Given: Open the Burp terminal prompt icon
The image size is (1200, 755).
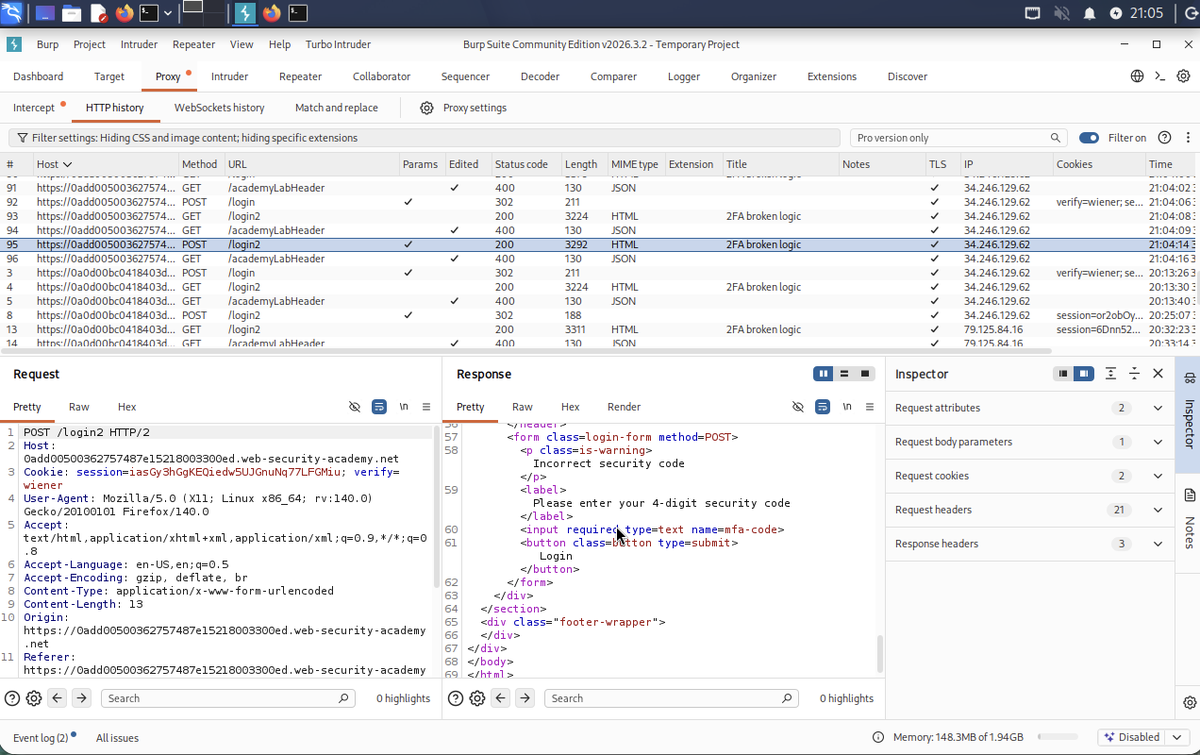Looking at the screenshot, I should pos(1160,76).
